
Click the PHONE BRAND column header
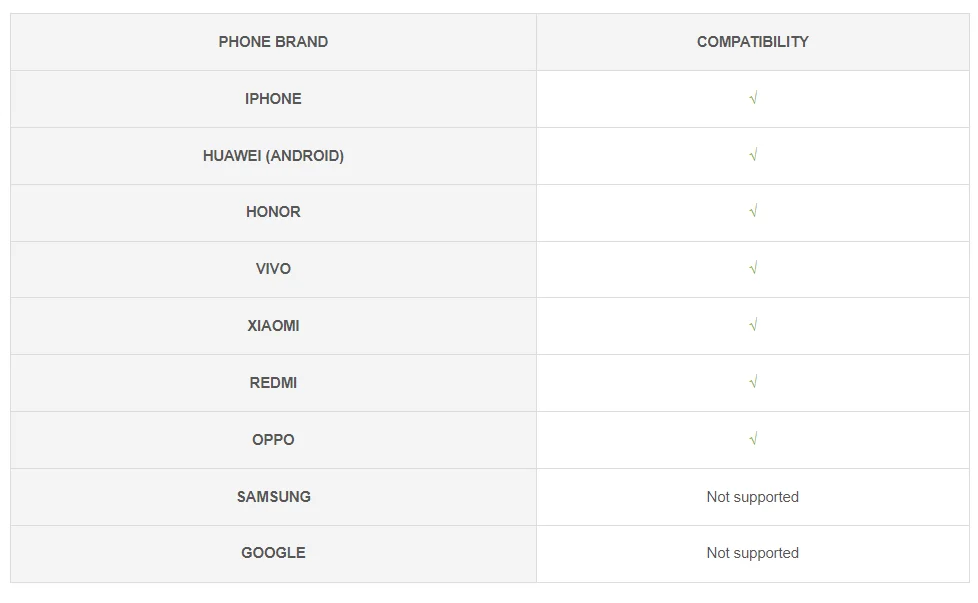[x=273, y=42]
